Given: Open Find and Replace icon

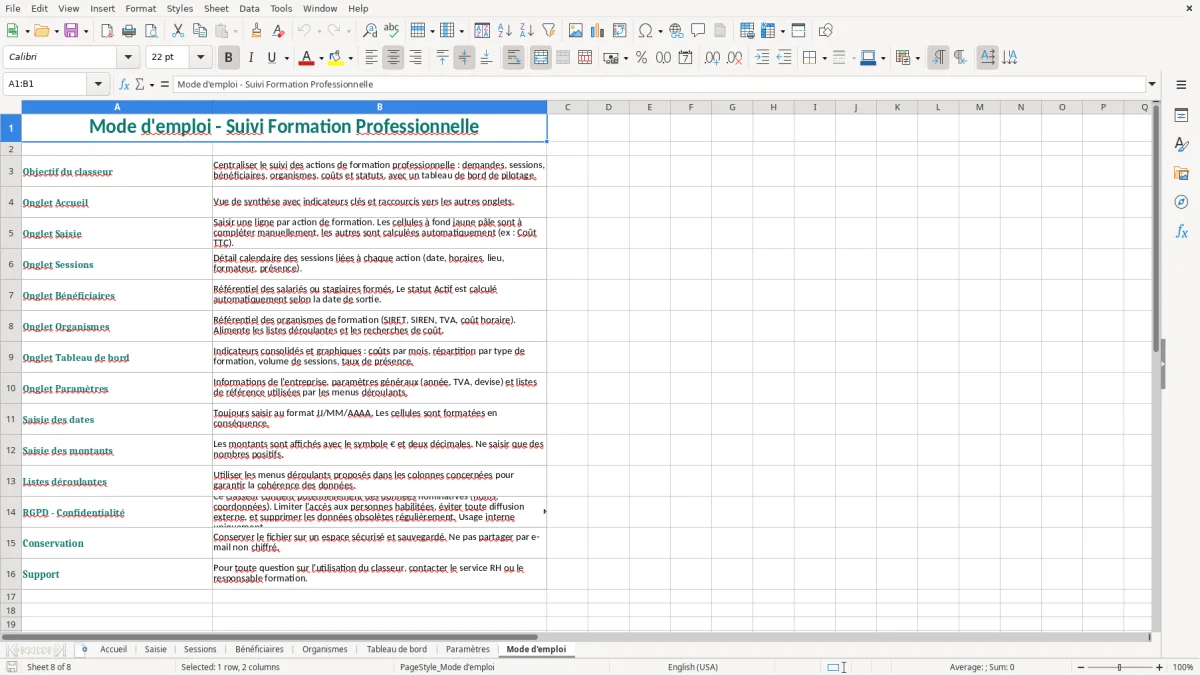Looking at the screenshot, I should (370, 31).
